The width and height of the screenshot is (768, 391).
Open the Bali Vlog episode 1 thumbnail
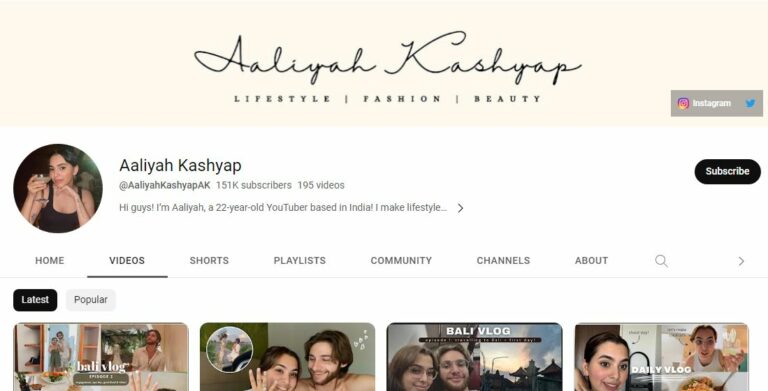coord(474,357)
